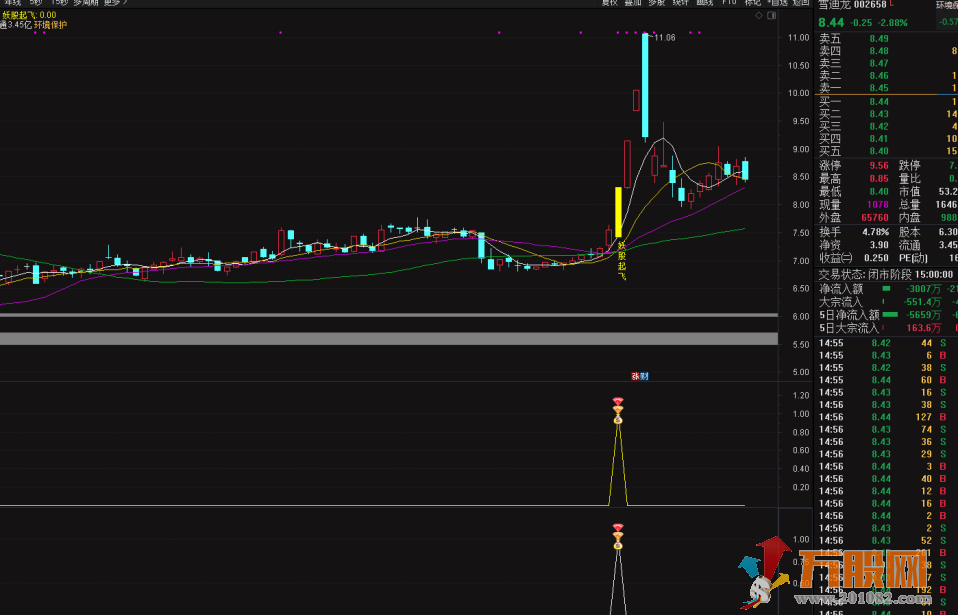The height and width of the screenshot is (615, 958).
Task: Click the -2.88% change value
Action: (893, 23)
